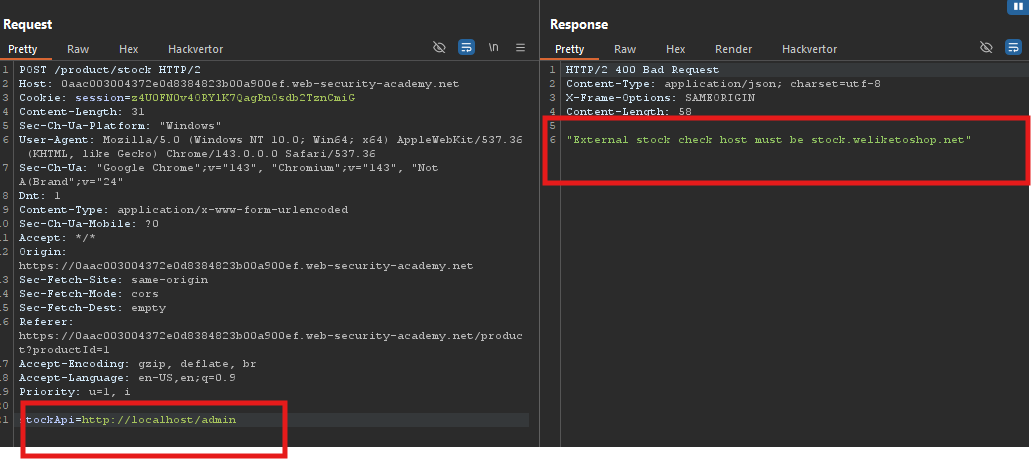Image resolution: width=1031 pixels, height=460 pixels.
Task: Click the 'External stock check host' error message
Action: [769, 140]
